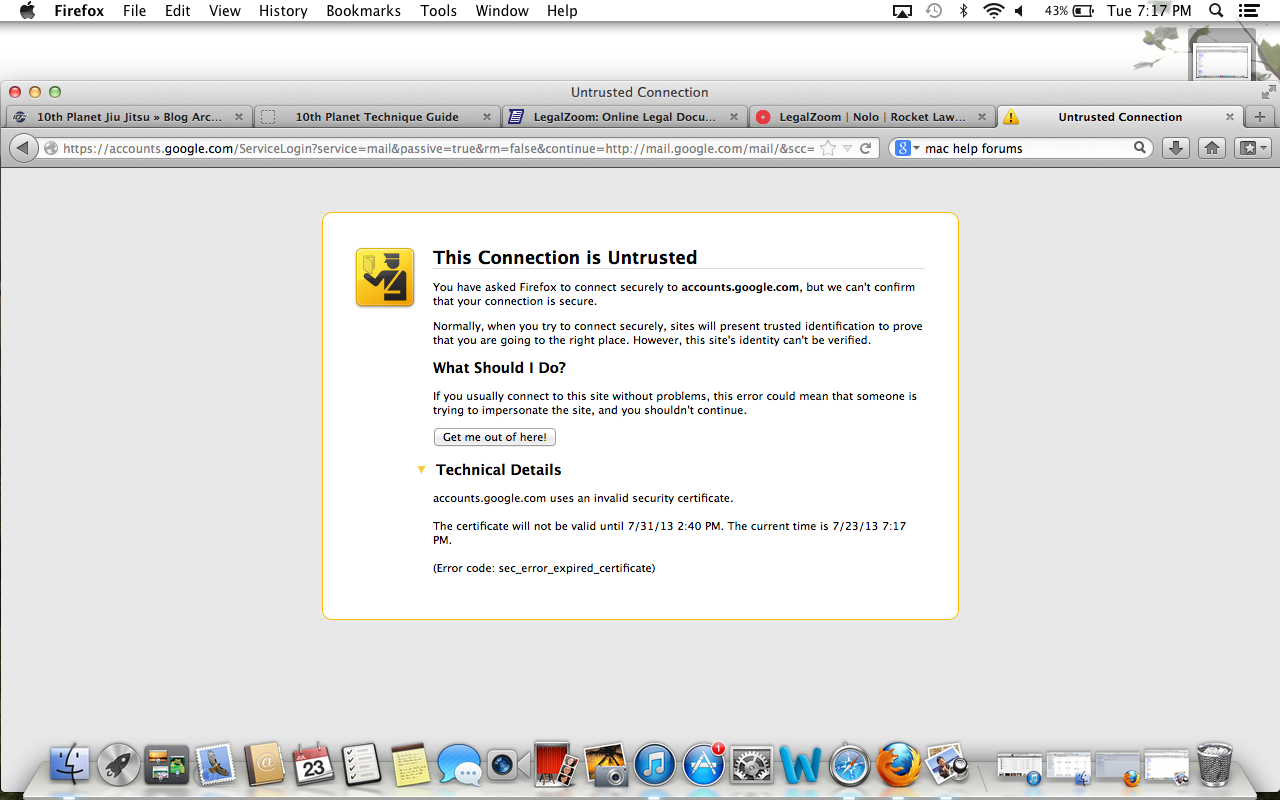
Task: Open App Store in the Dock
Action: tap(703, 765)
